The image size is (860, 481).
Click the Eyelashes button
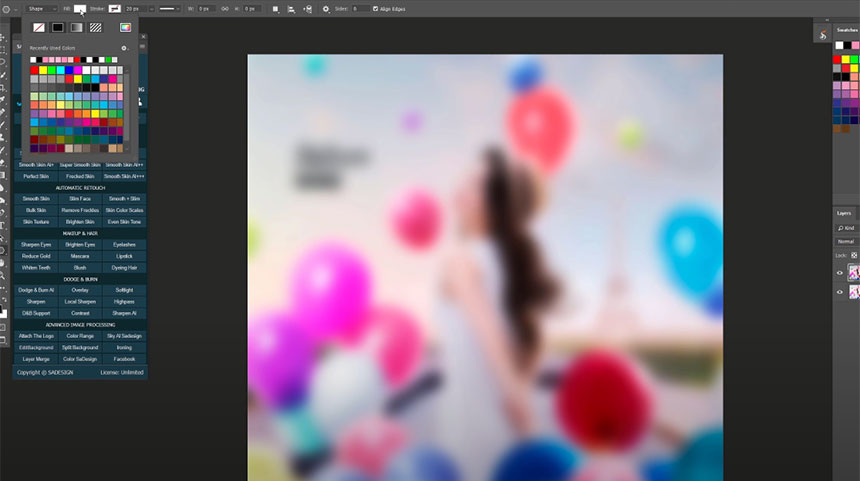tap(125, 245)
